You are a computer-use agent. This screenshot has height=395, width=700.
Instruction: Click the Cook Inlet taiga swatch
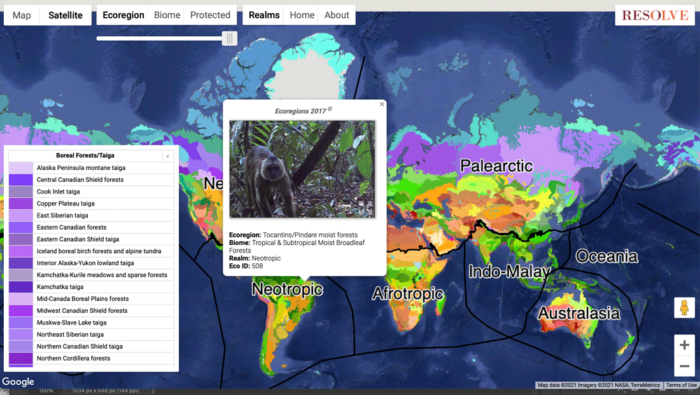click(x=21, y=191)
